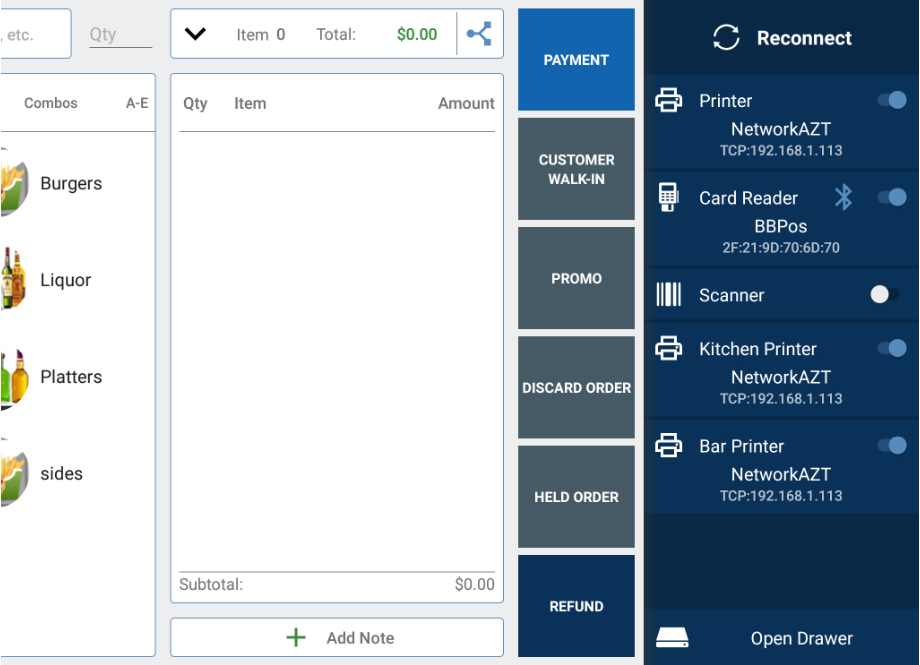Switch off the Bar Printer toggle

click(891, 446)
